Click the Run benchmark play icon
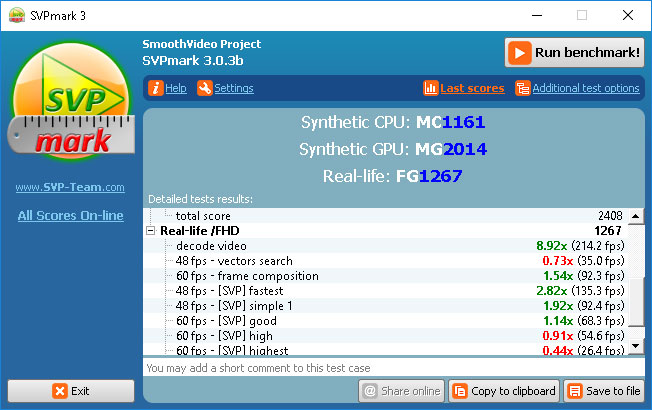This screenshot has height=410, width=652. click(x=519, y=53)
